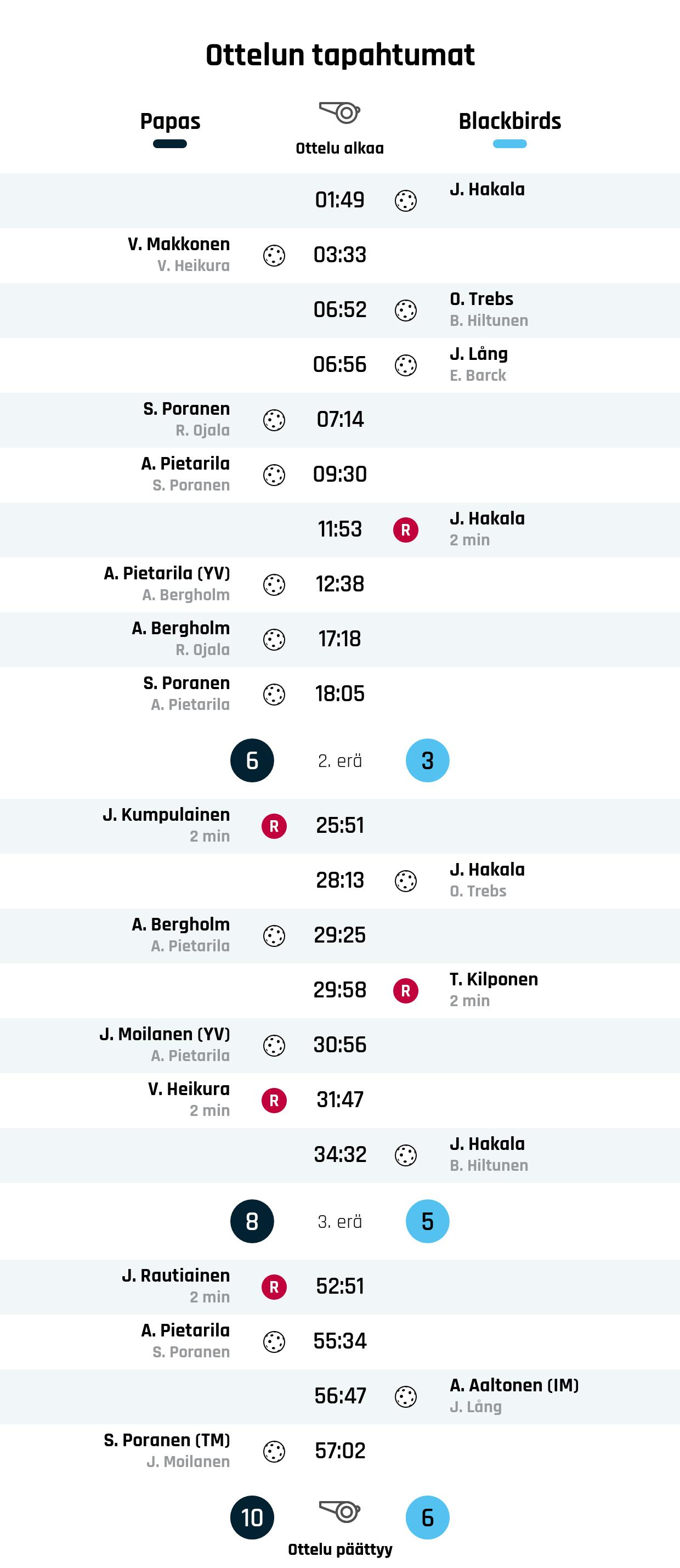Click the whistle icon above Ottelu alkaa

(x=339, y=112)
